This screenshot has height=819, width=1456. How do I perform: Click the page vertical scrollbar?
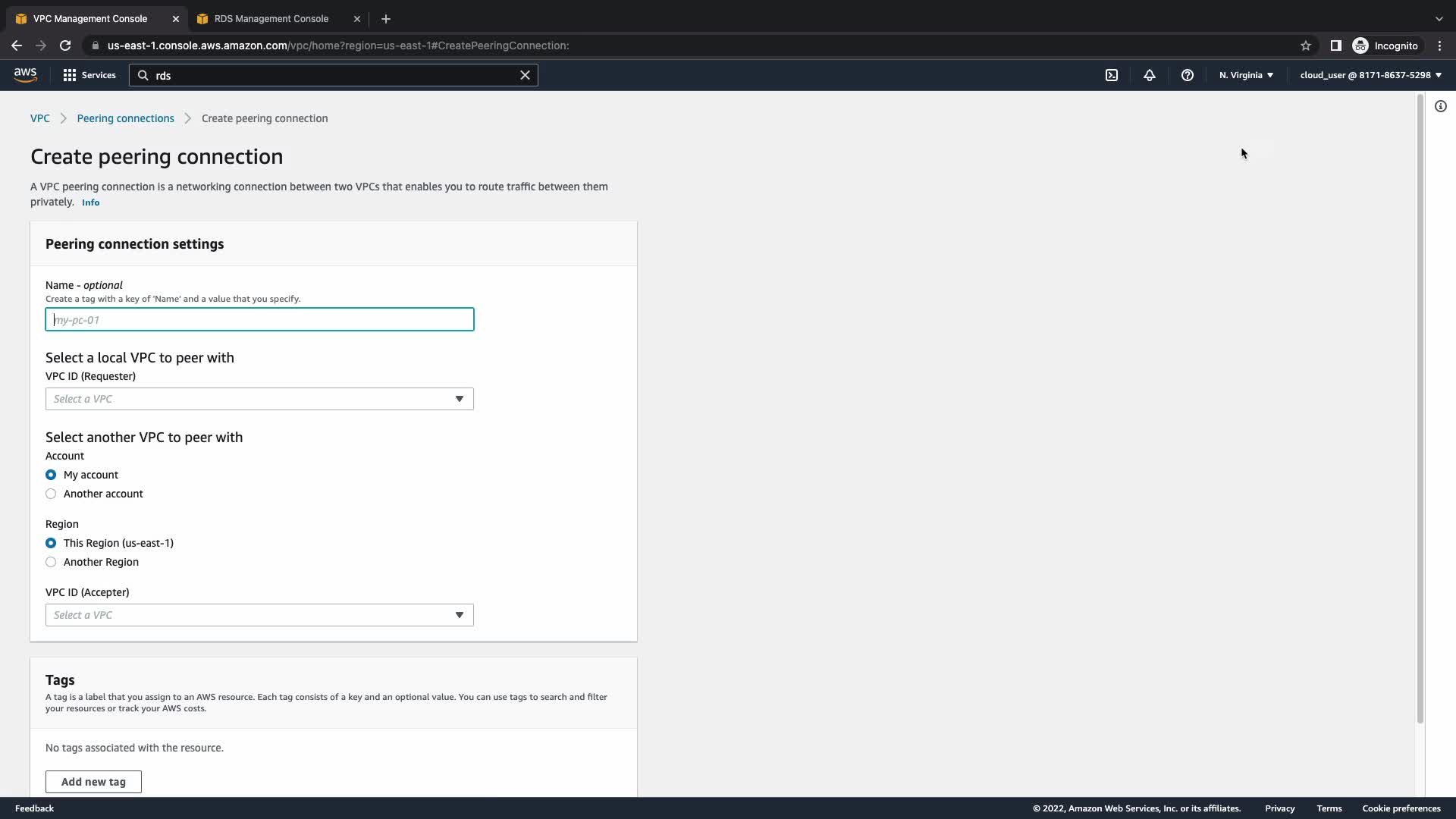click(1420, 409)
